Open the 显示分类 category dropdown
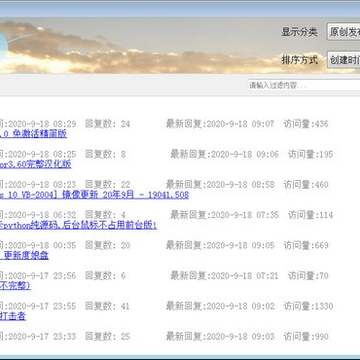The image size is (360, 360). pyautogui.click(x=344, y=32)
